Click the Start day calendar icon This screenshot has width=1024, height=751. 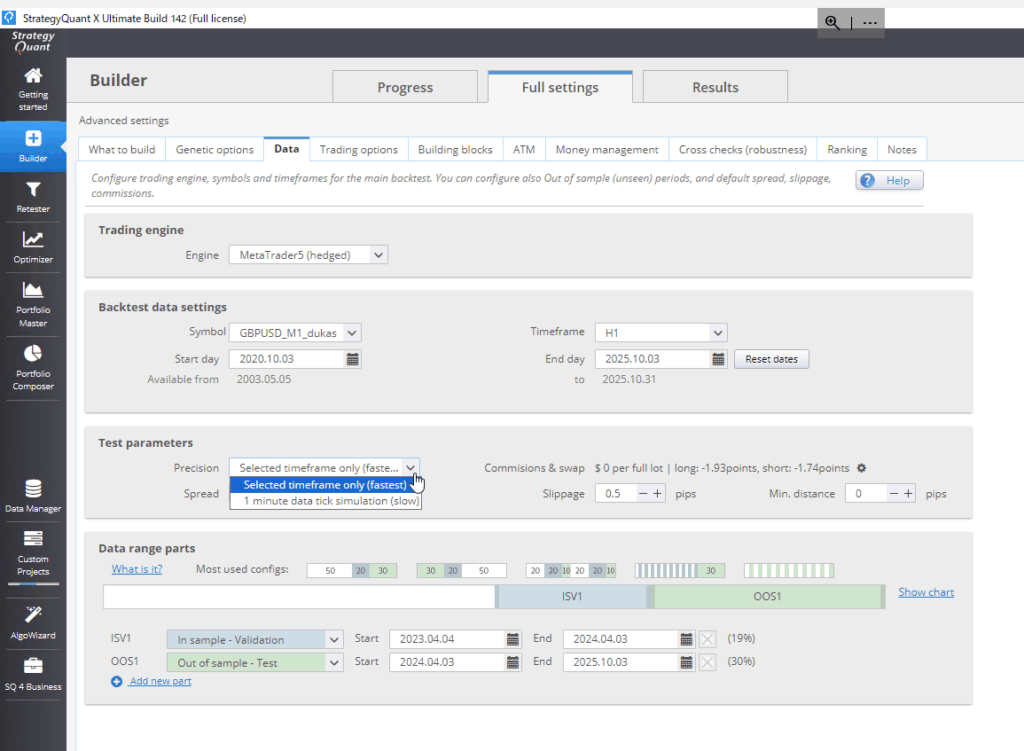click(352, 359)
